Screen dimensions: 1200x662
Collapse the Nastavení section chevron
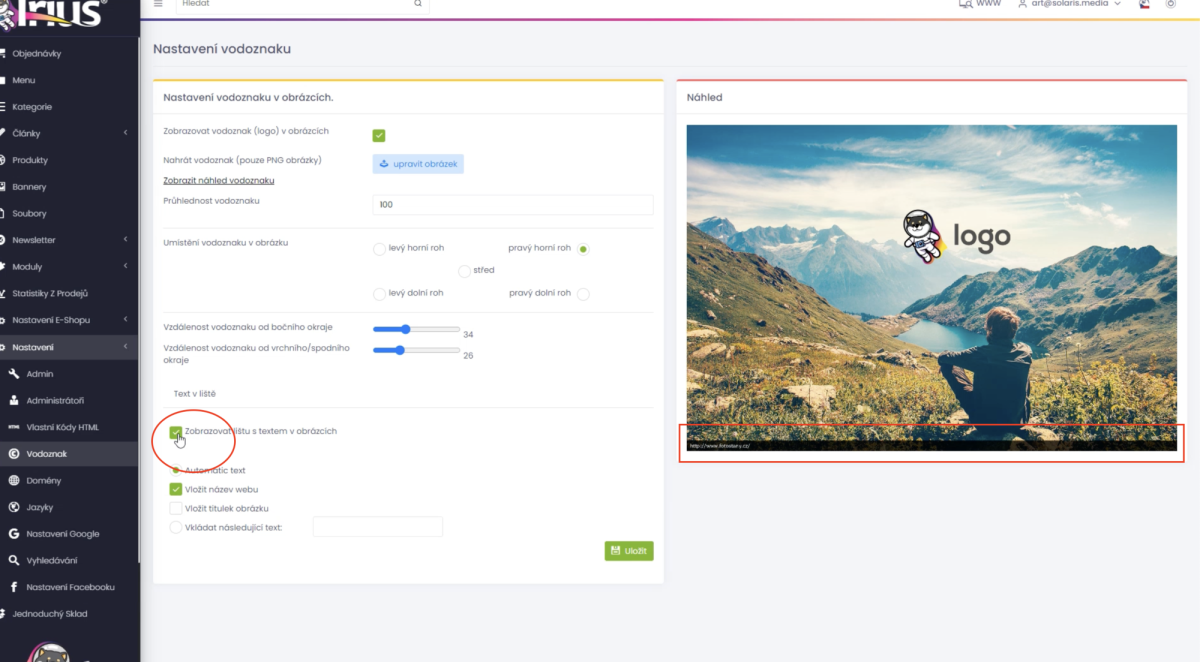coord(125,347)
